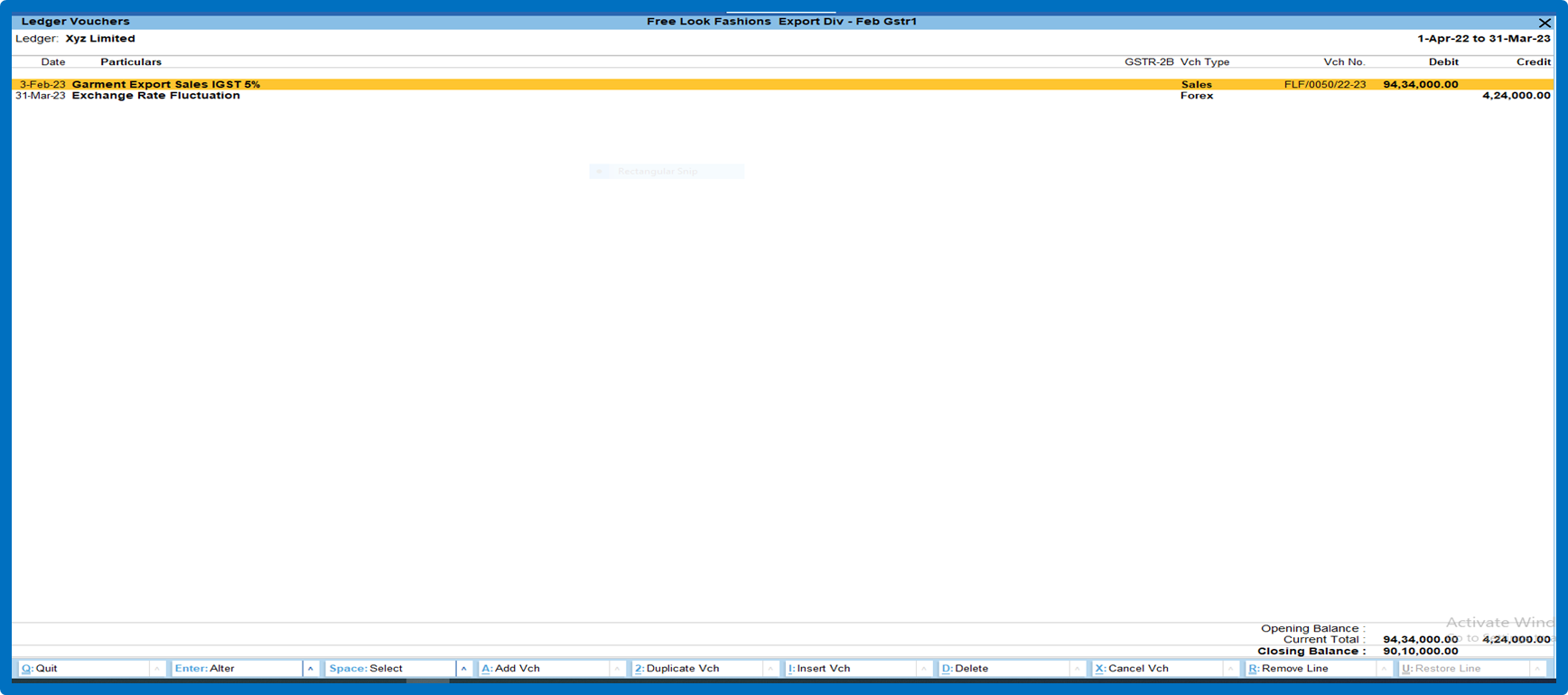Click the credit amount in the Forex row
The image size is (1568, 695).
pyautogui.click(x=1517, y=96)
